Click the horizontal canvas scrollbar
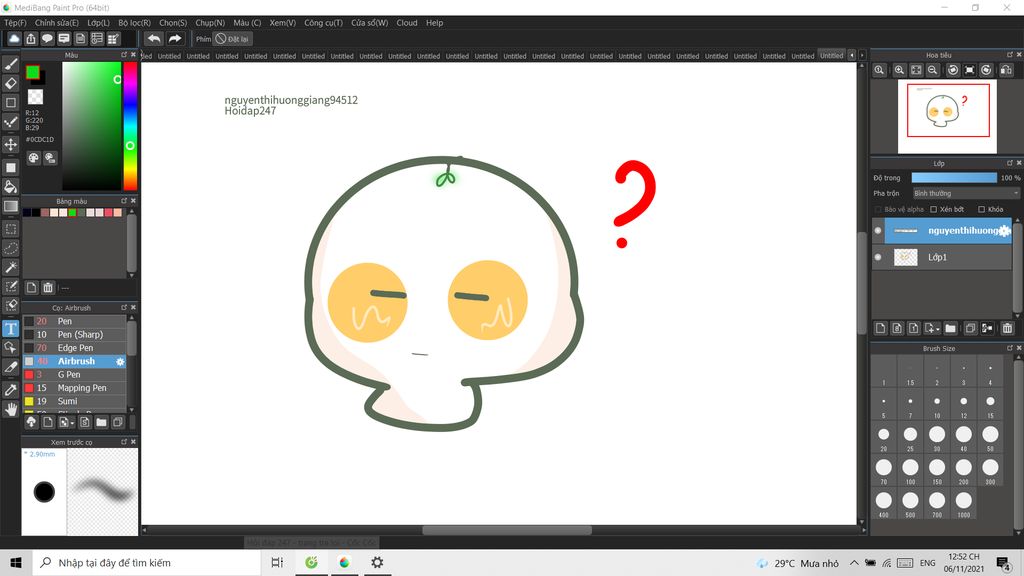Screen dimensions: 1024x576 [507, 530]
